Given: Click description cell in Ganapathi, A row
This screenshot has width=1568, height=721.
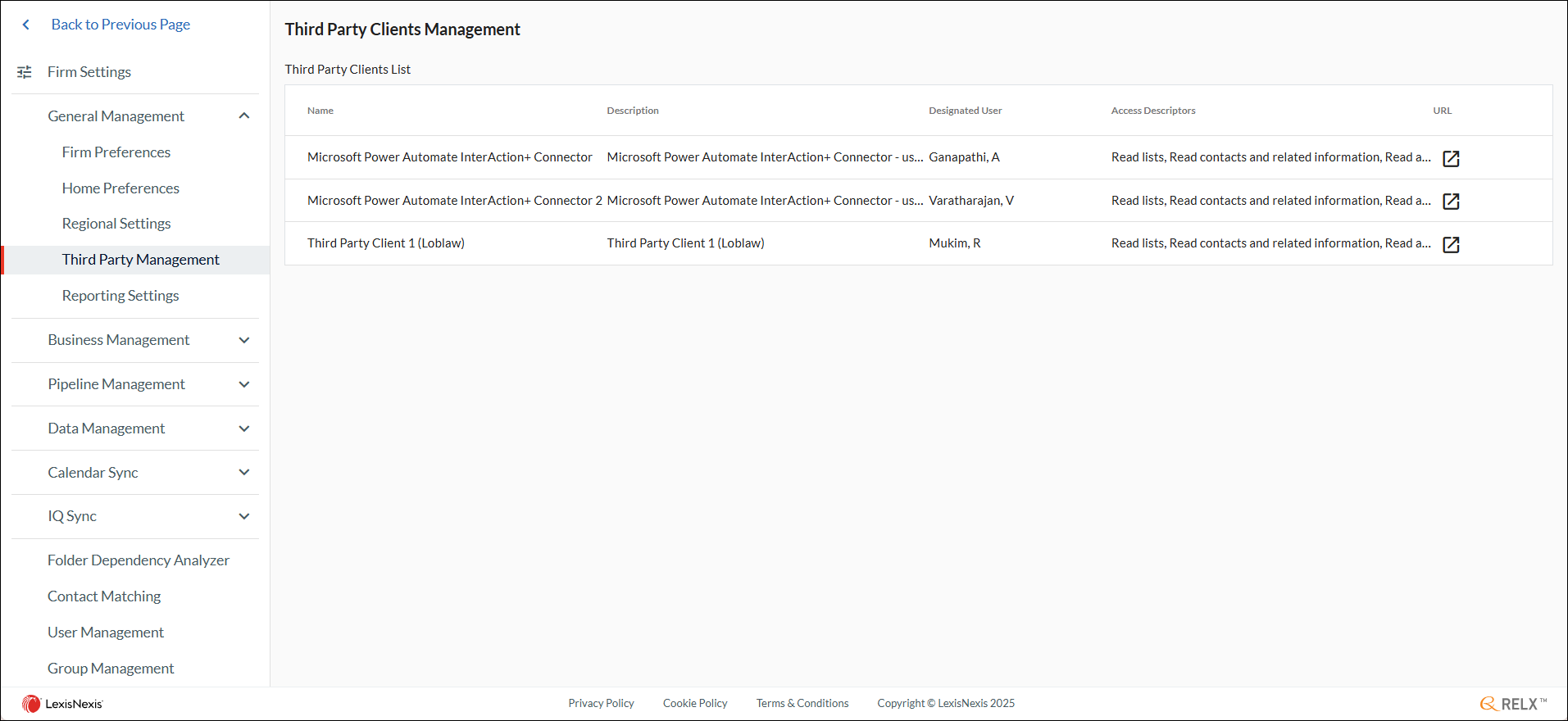Looking at the screenshot, I should click(765, 157).
